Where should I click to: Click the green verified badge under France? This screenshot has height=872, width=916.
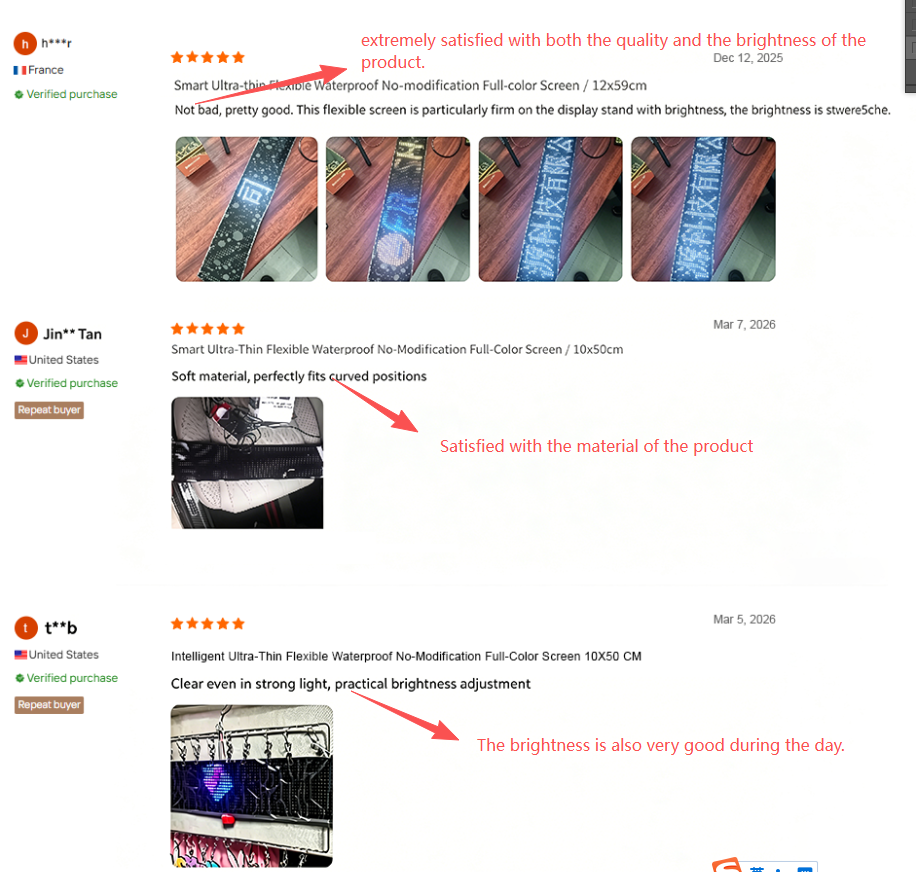pyautogui.click(x=19, y=95)
